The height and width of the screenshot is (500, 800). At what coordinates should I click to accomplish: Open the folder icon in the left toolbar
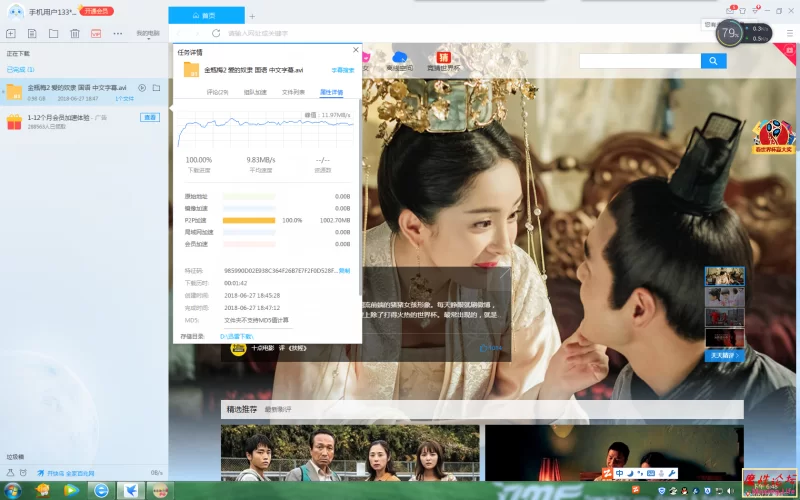[x=54, y=34]
